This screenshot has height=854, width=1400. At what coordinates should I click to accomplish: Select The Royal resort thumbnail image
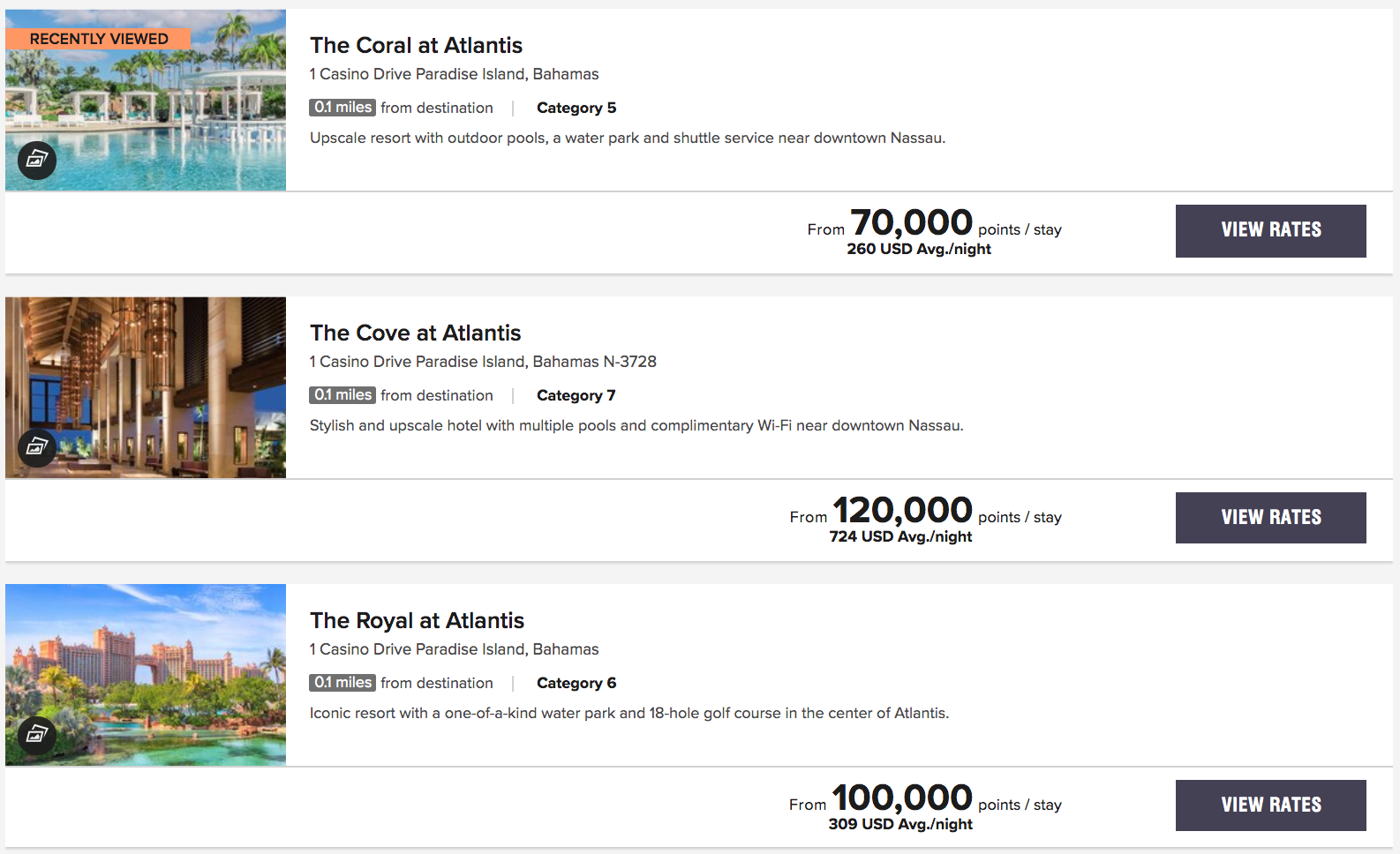click(146, 675)
